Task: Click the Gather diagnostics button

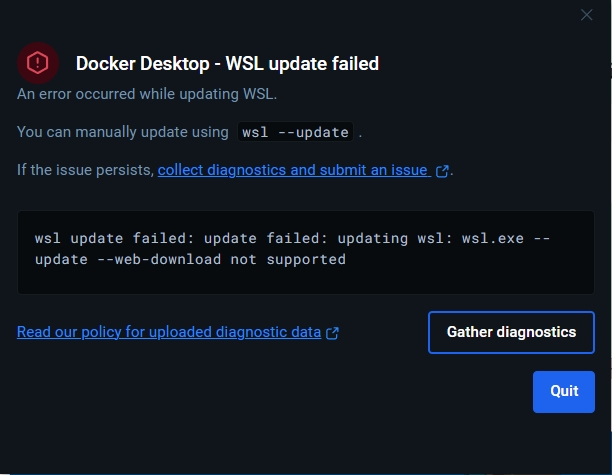Action: tap(511, 333)
